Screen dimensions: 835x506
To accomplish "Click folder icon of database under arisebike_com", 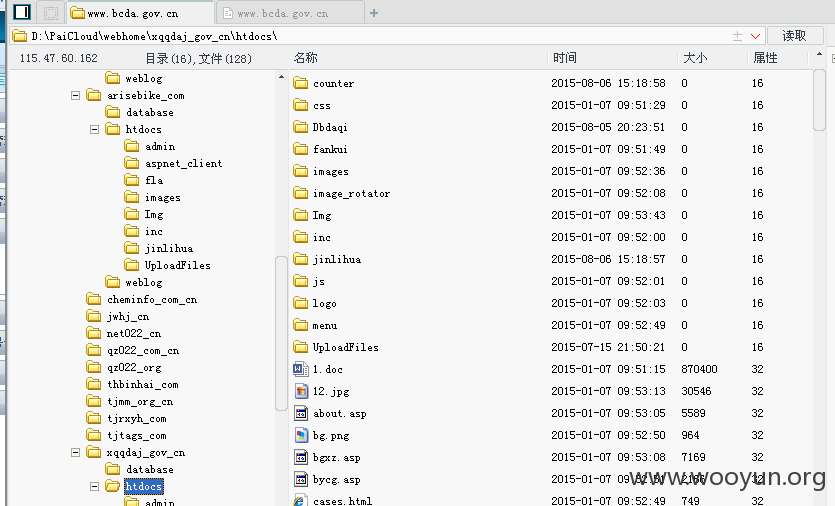I will pos(112,112).
